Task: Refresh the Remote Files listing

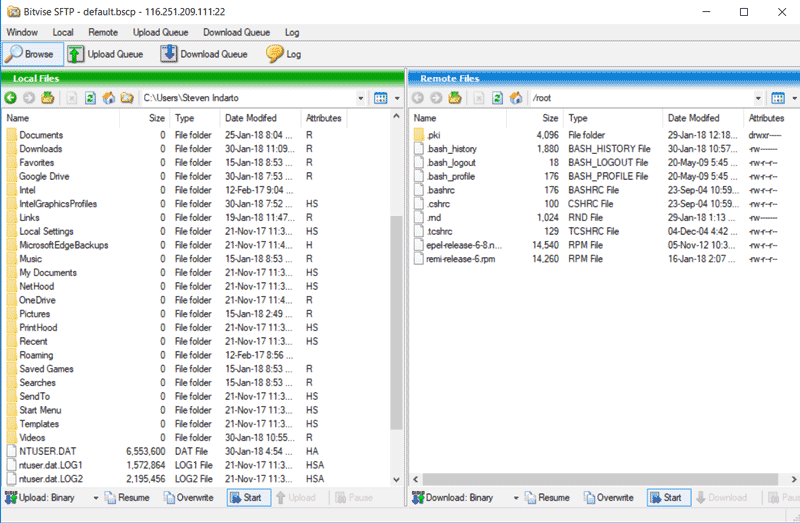Action: pos(497,98)
